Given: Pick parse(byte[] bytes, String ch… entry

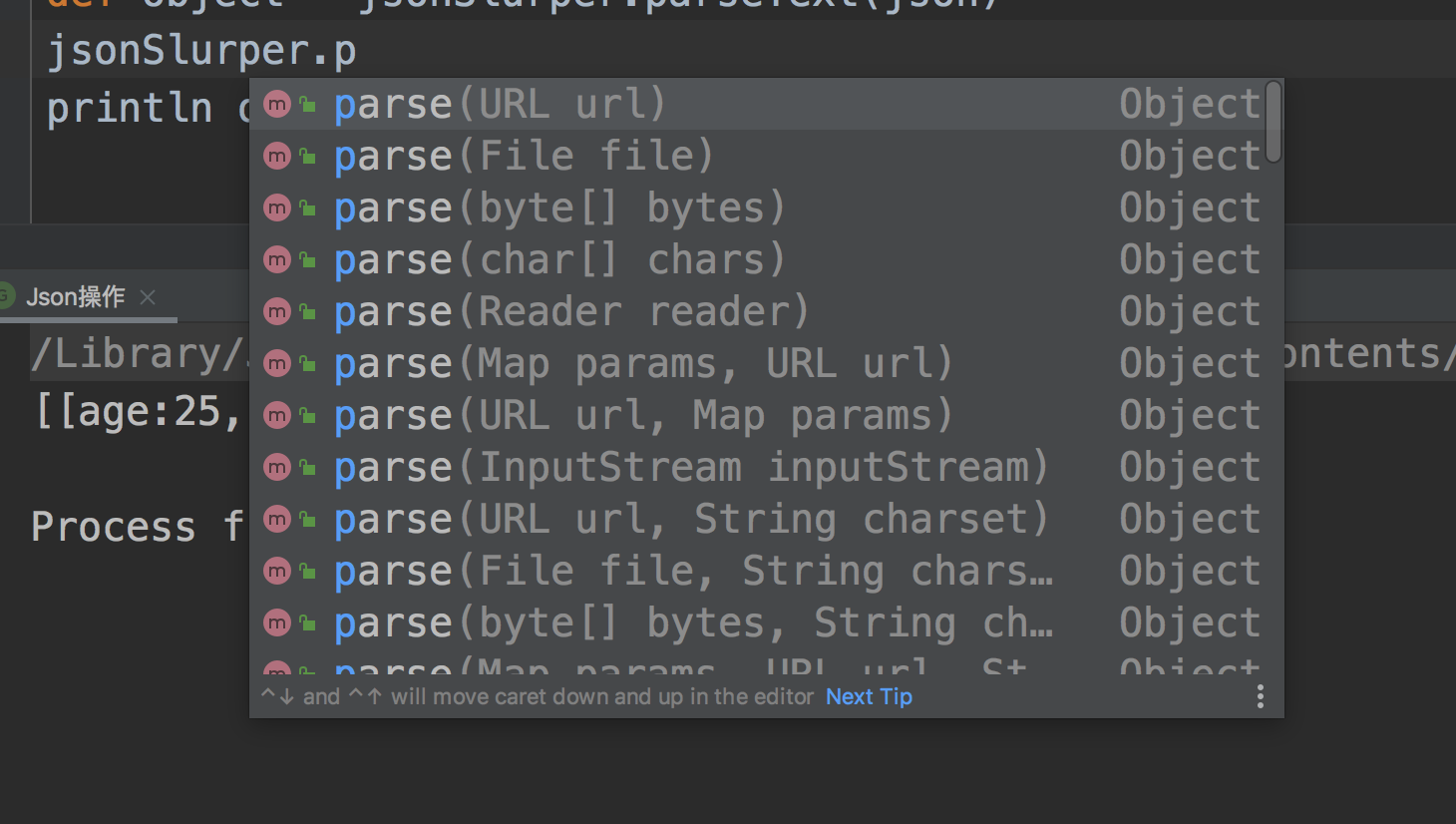Looking at the screenshot, I should pos(766,622).
